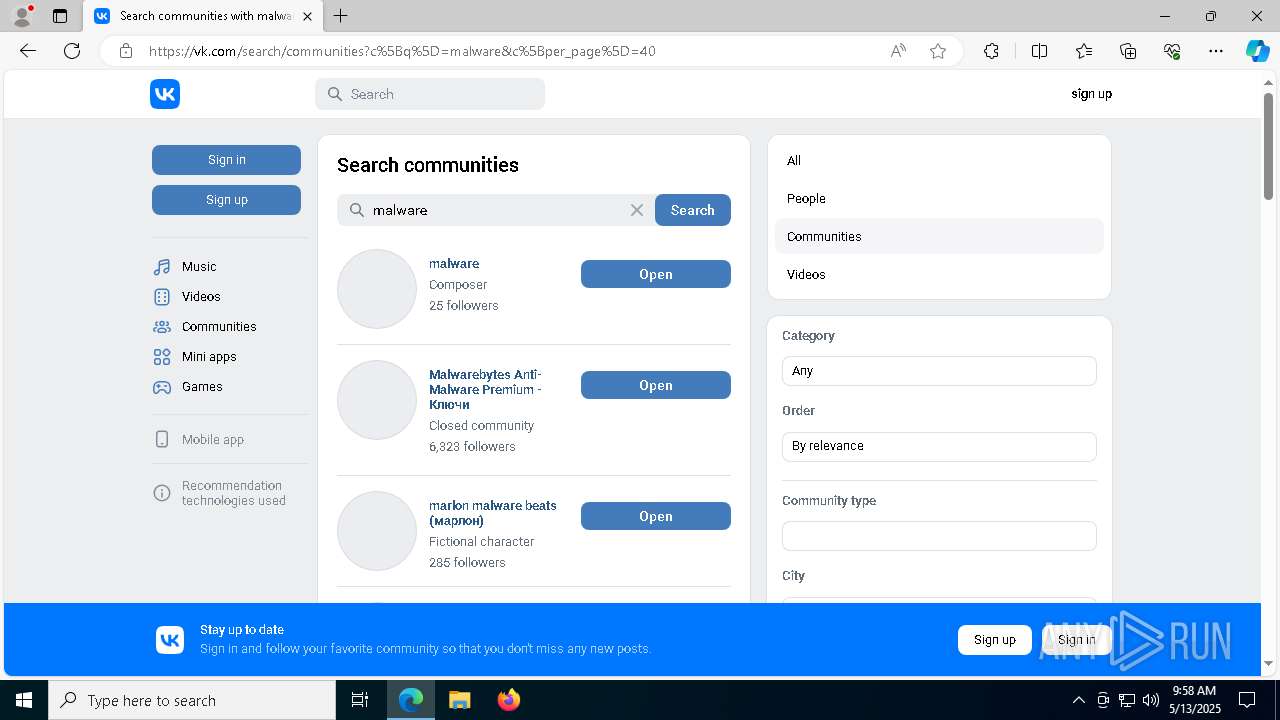Open Browser essentials

[x=1172, y=51]
